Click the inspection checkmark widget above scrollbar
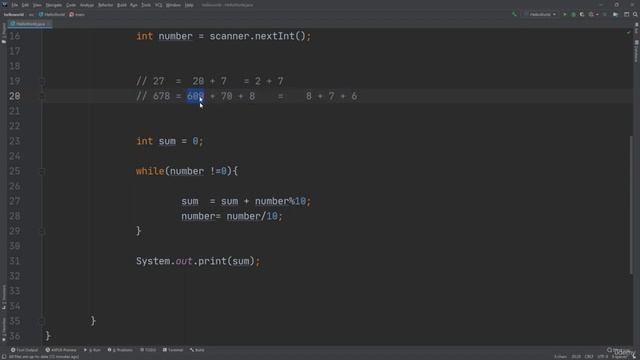This screenshot has height=360, width=640. coord(629,32)
